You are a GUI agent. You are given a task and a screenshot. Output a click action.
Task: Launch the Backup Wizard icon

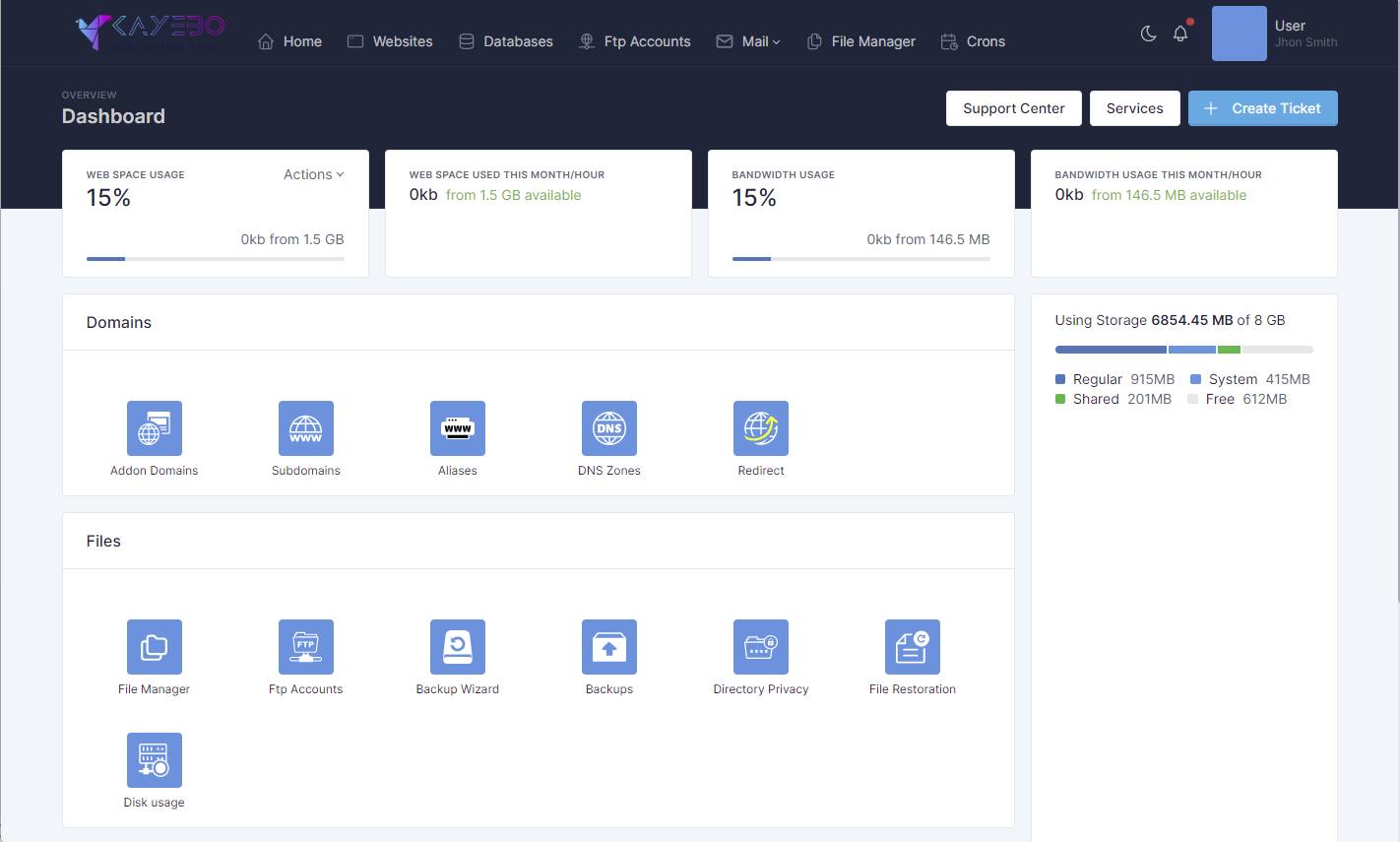click(x=458, y=647)
